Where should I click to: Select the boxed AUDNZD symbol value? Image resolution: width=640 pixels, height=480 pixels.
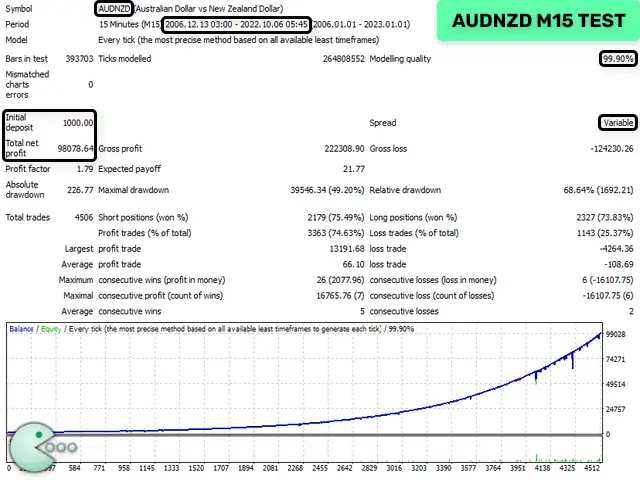[x=114, y=8]
